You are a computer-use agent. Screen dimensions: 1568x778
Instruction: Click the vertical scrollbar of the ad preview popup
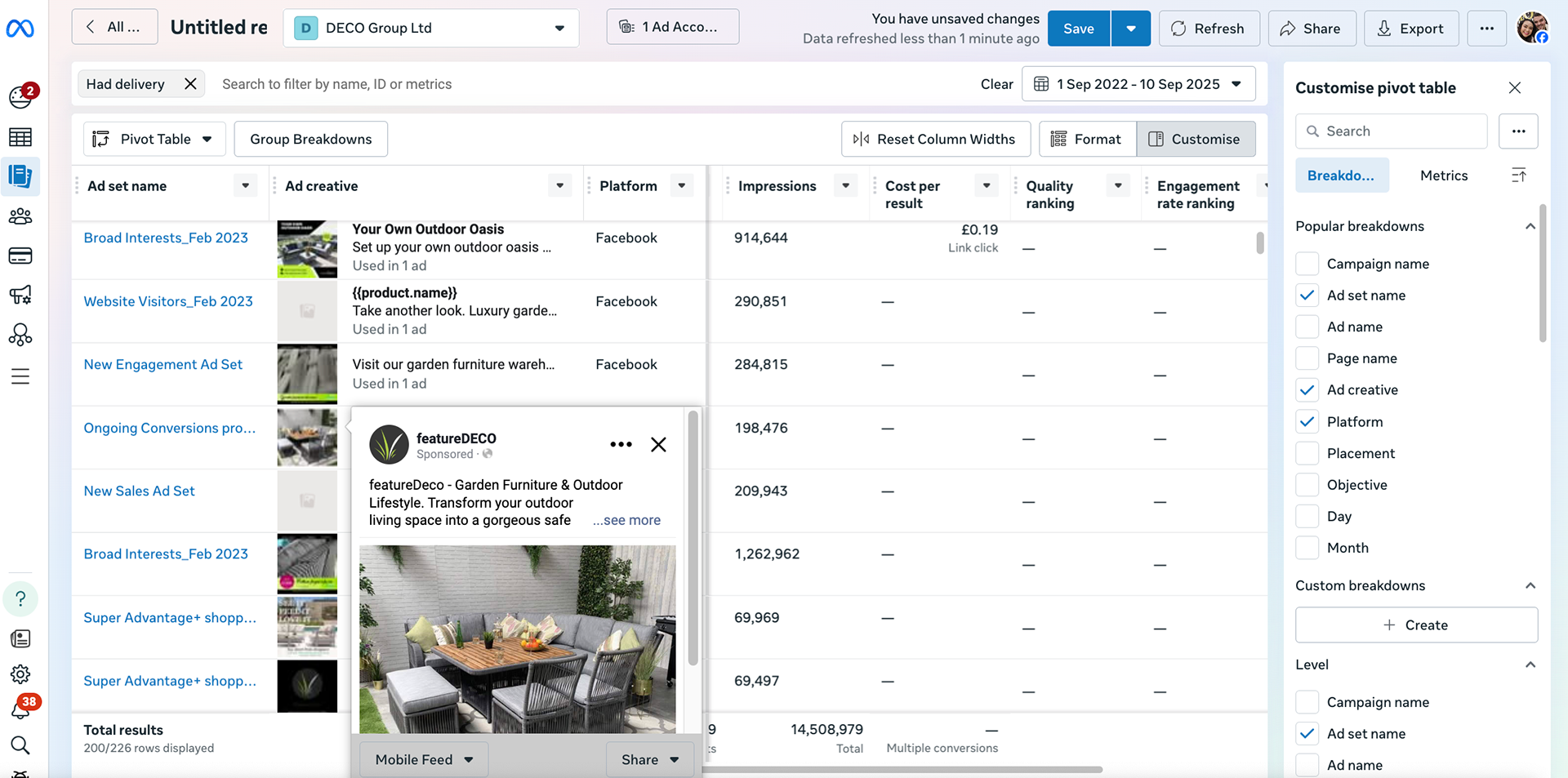(x=693, y=539)
